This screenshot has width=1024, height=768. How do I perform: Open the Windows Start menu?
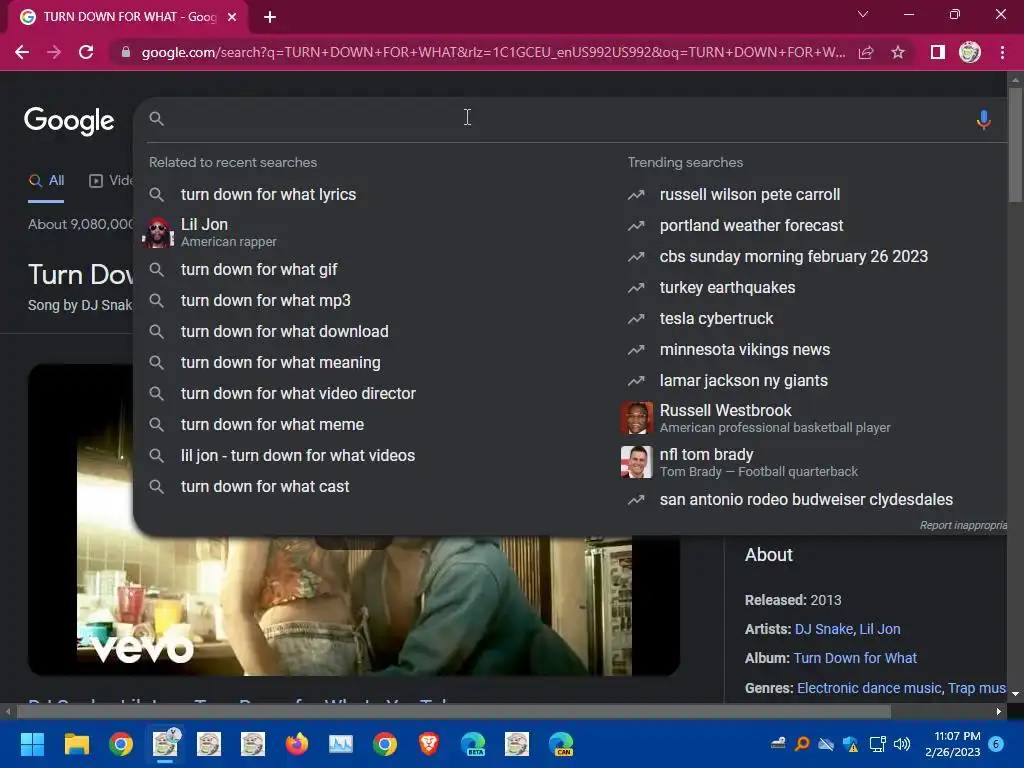tap(32, 744)
